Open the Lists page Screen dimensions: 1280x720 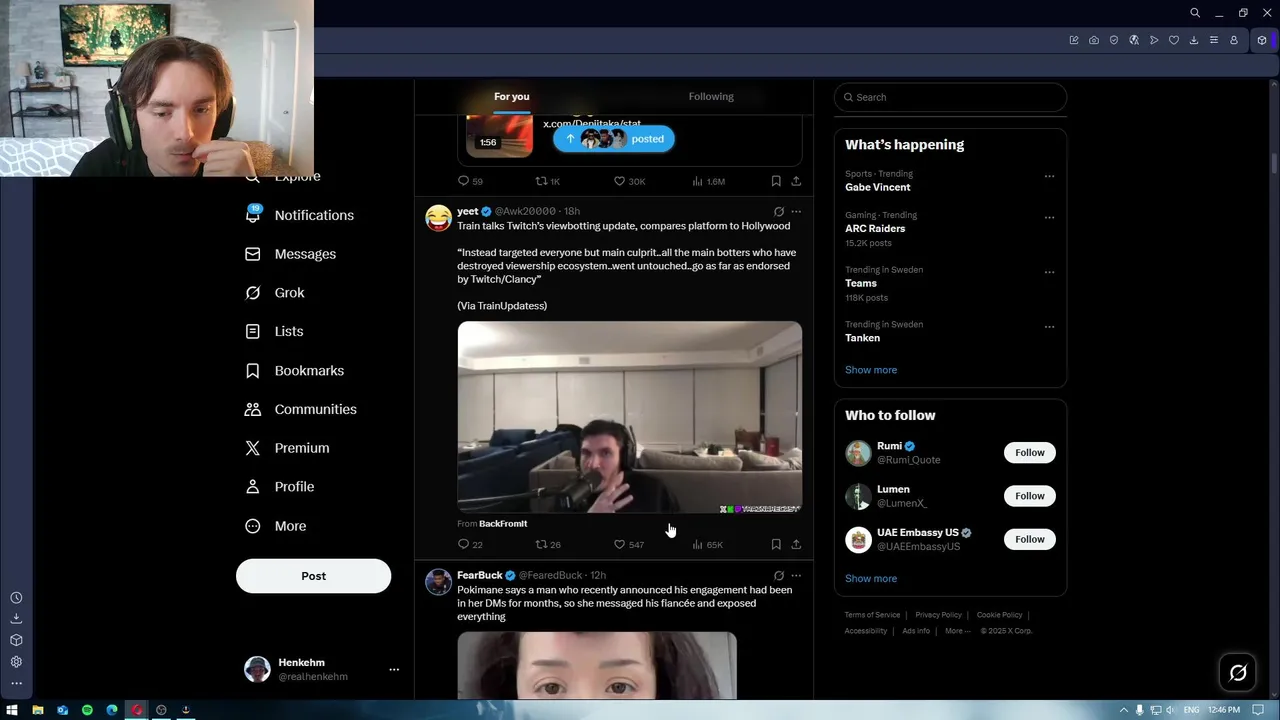tap(274, 331)
